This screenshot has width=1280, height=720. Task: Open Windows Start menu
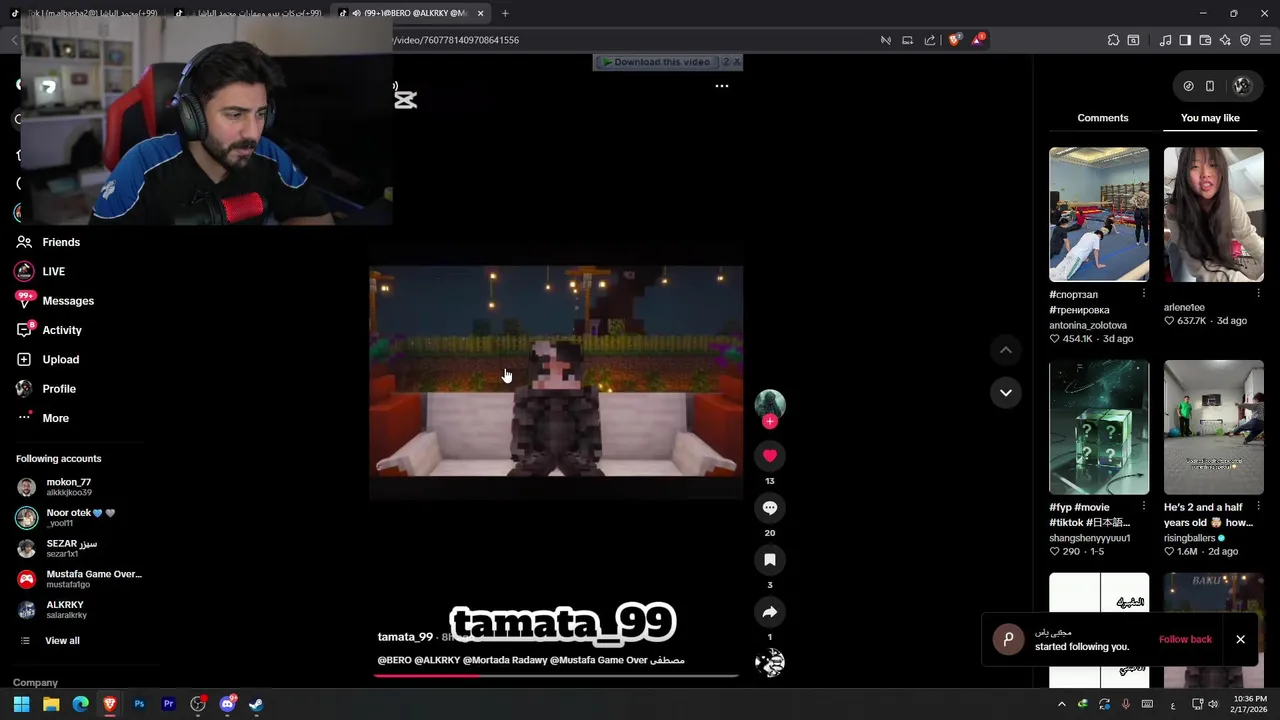pos(21,704)
